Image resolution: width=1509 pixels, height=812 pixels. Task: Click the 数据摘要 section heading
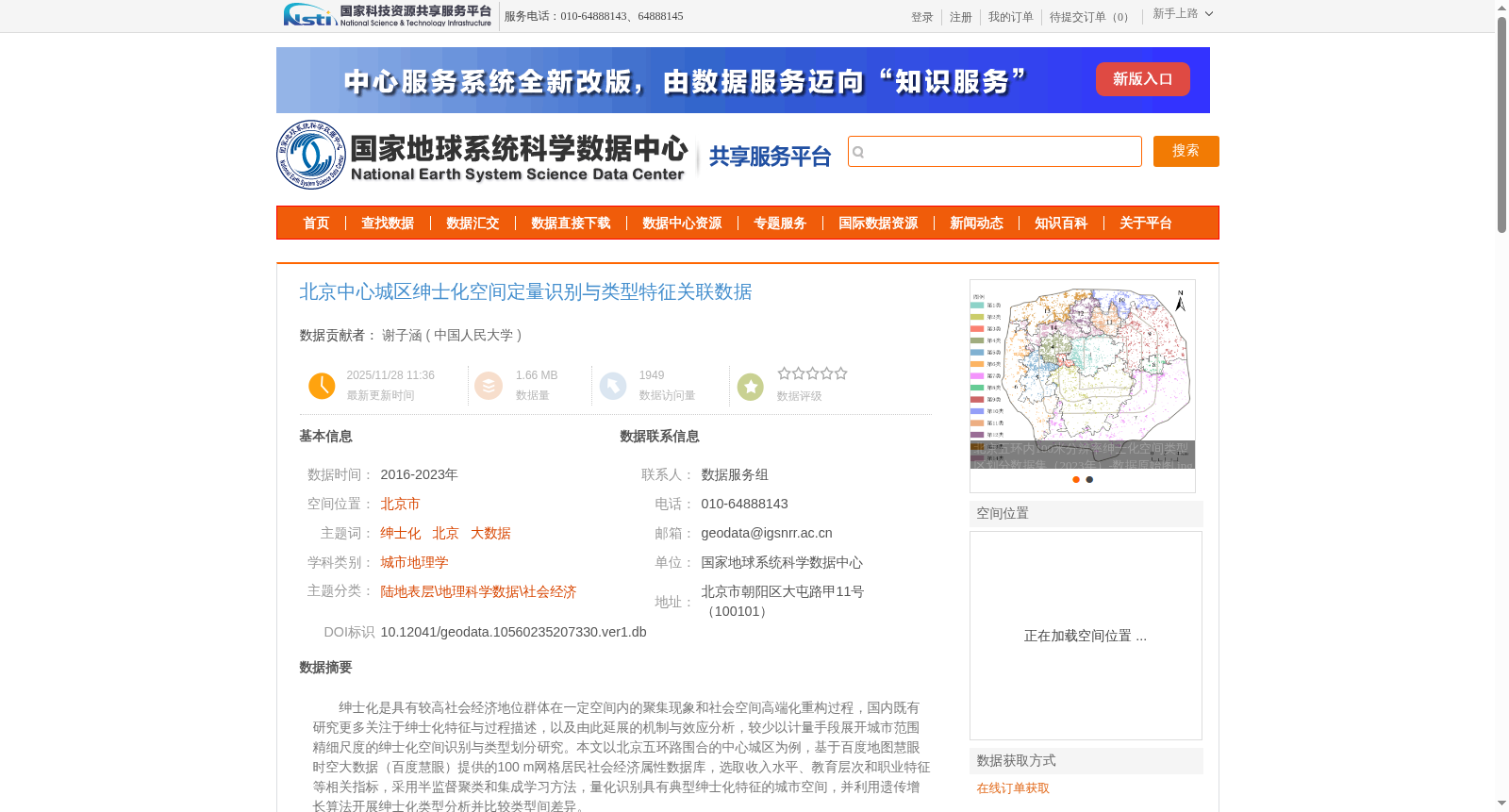click(x=325, y=668)
